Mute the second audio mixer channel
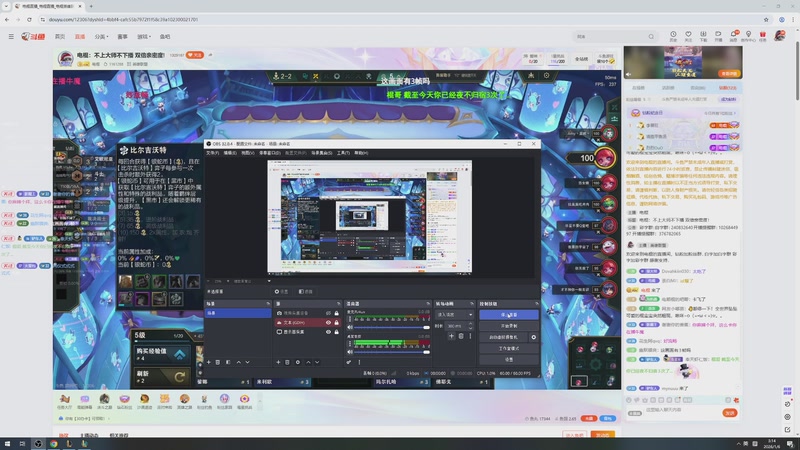Screen dimensions: 800x450 coord(349,352)
